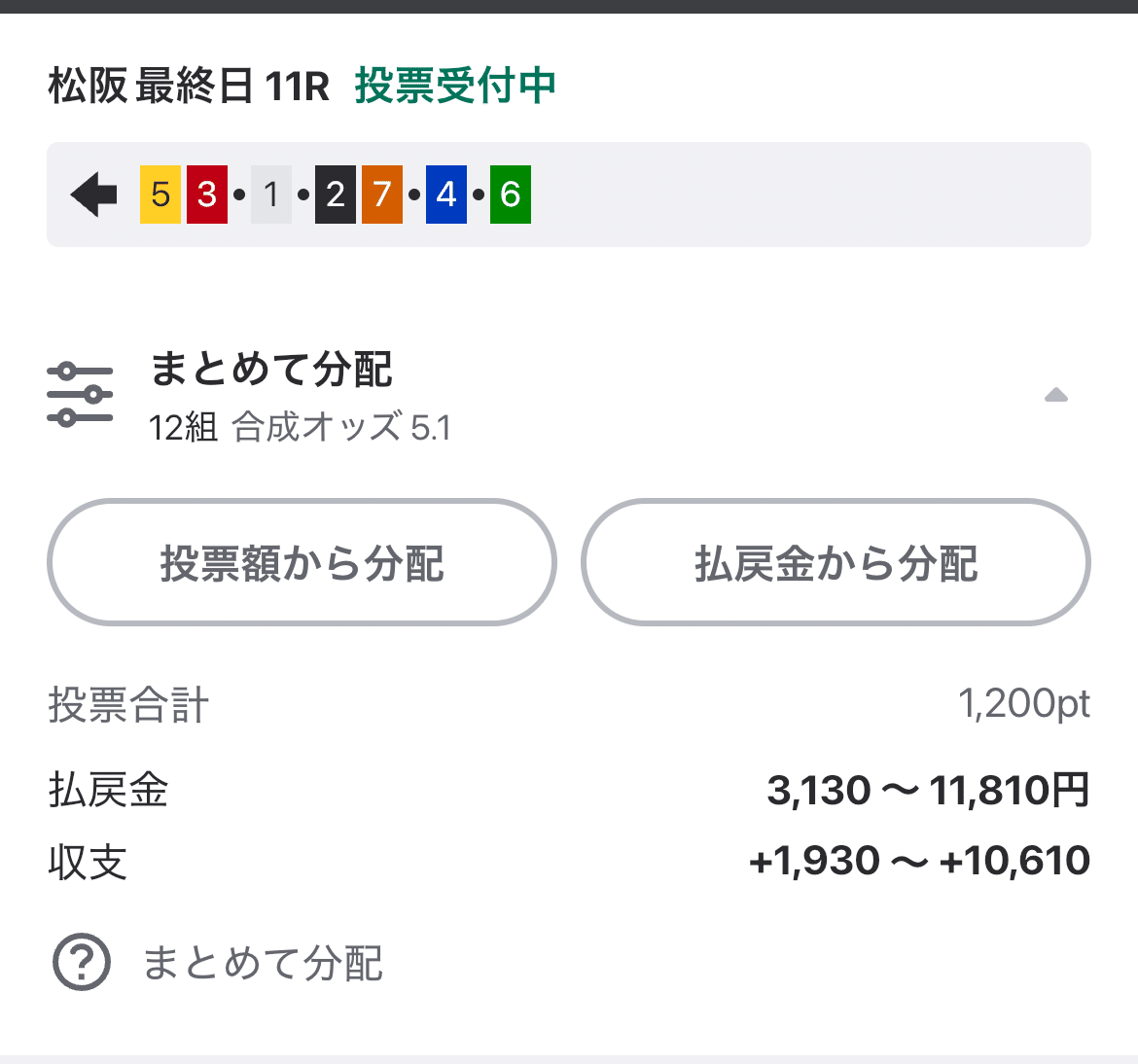Click the 払戻金 range 3,130～11,810円
Viewport: 1138px width, 1064px height.
(x=929, y=791)
